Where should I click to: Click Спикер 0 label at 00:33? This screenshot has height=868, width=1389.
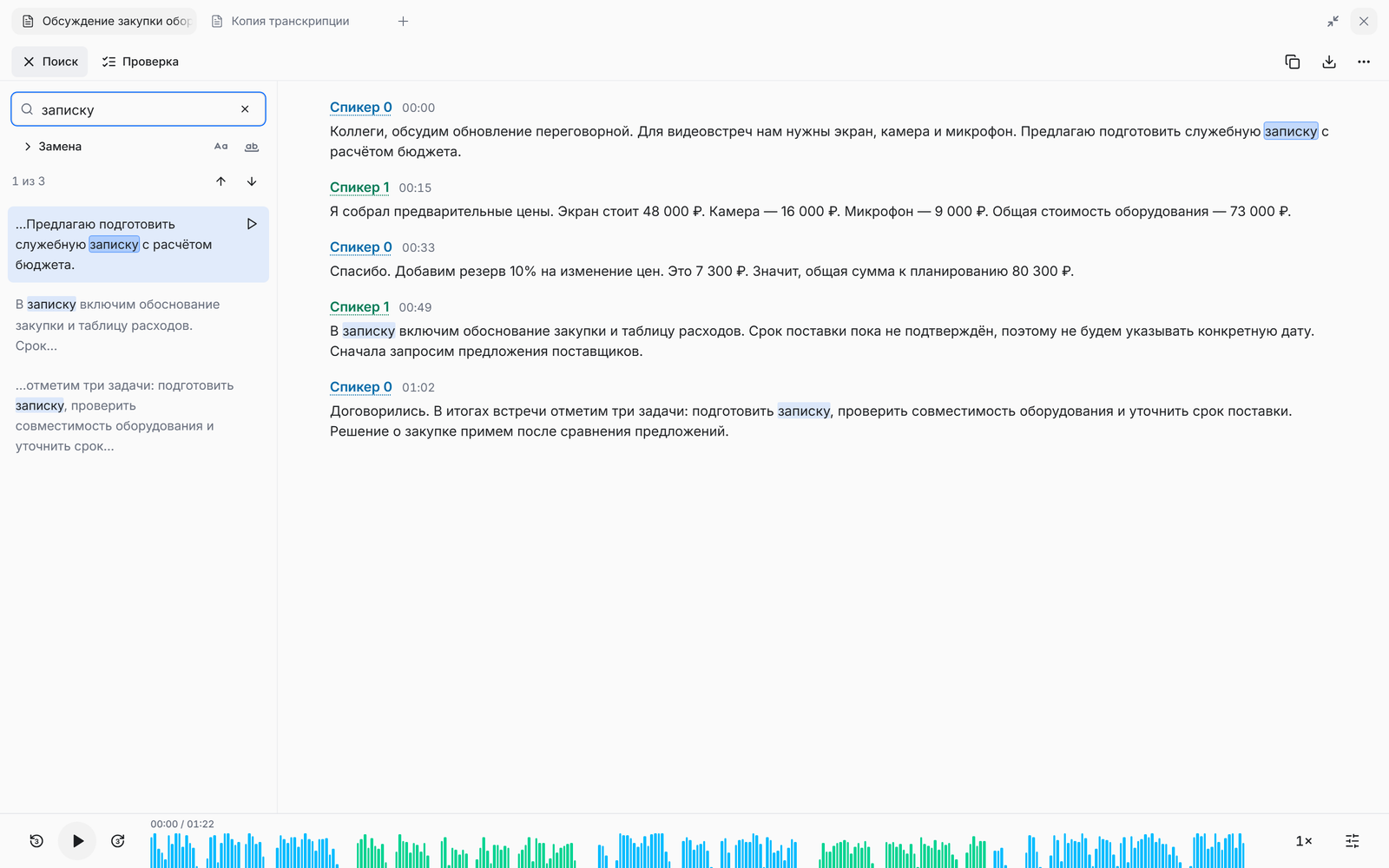click(361, 247)
